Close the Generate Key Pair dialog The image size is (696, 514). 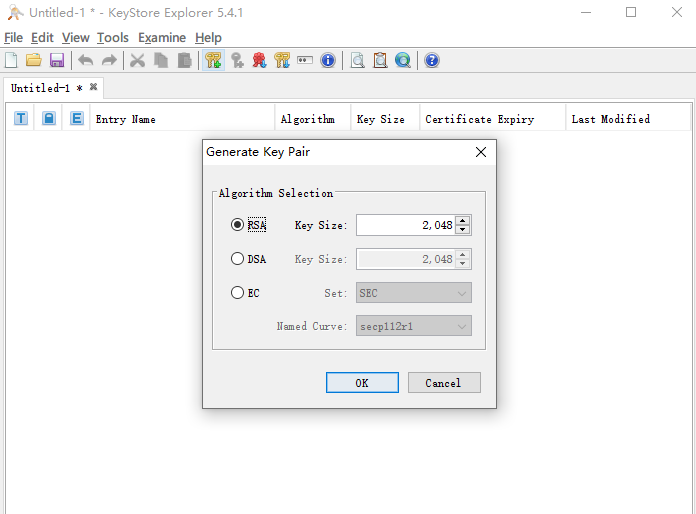click(481, 152)
